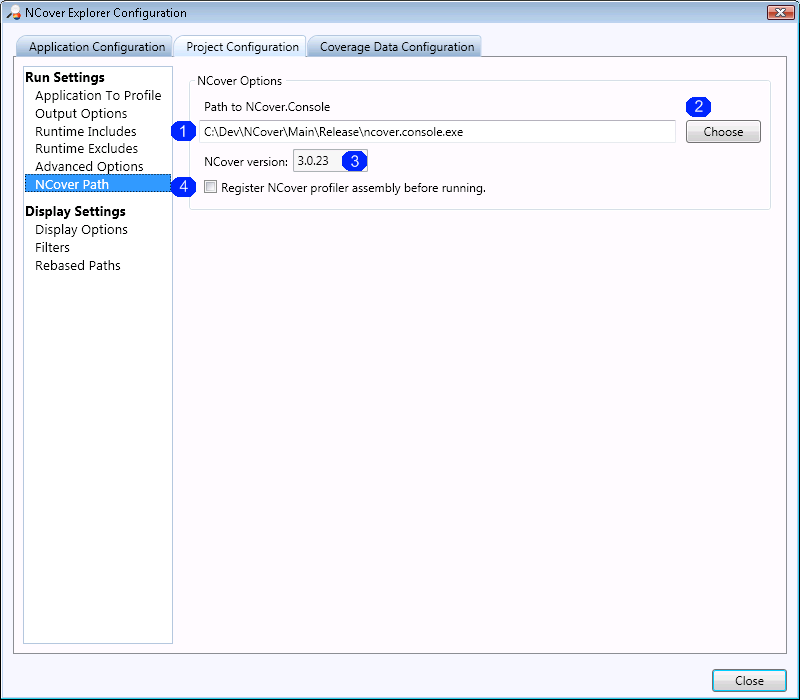Click the Path to NCover.Console text field
800x700 pixels.
coord(436,132)
